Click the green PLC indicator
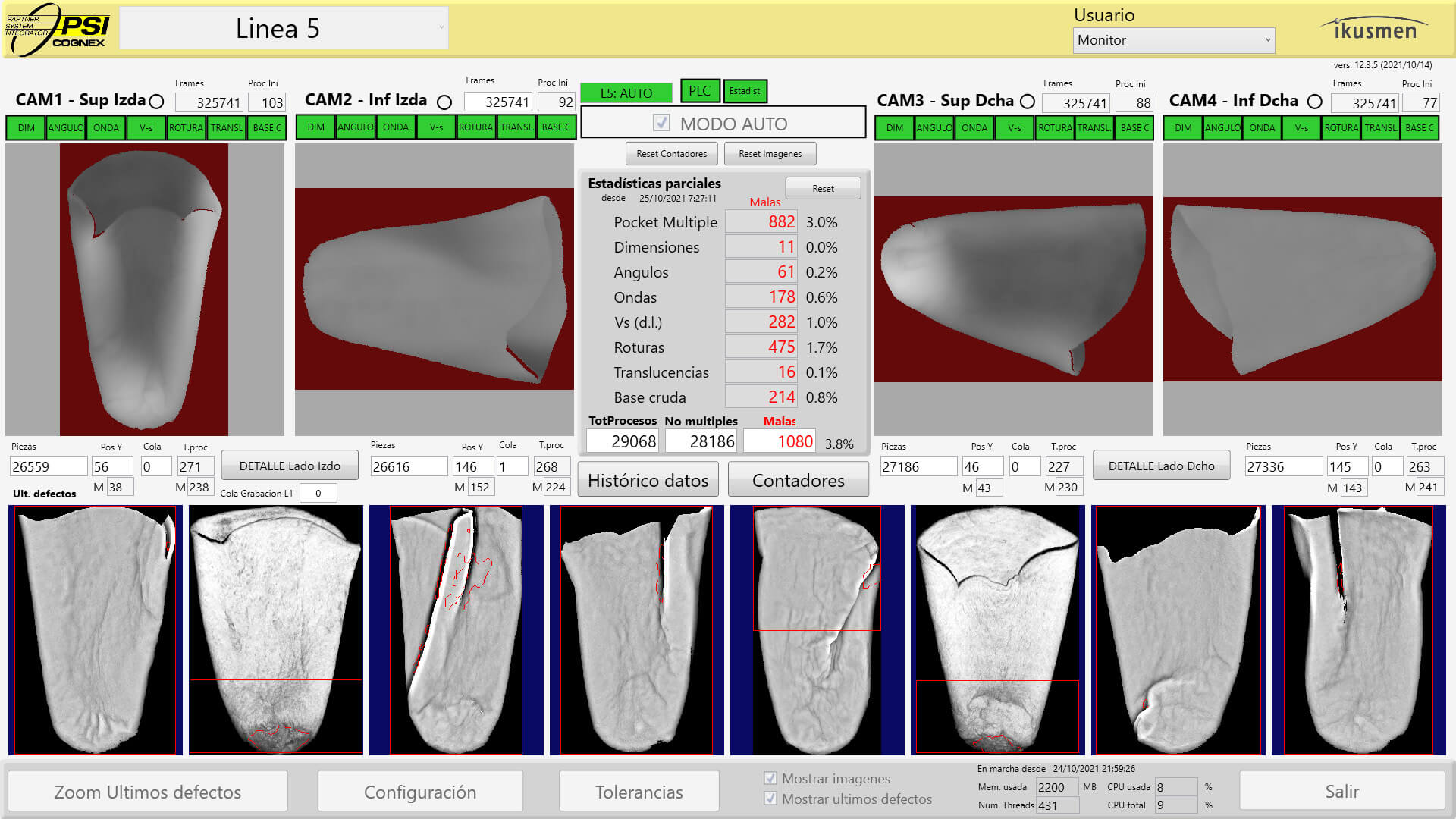Viewport: 1456px width, 819px height. 699,91
